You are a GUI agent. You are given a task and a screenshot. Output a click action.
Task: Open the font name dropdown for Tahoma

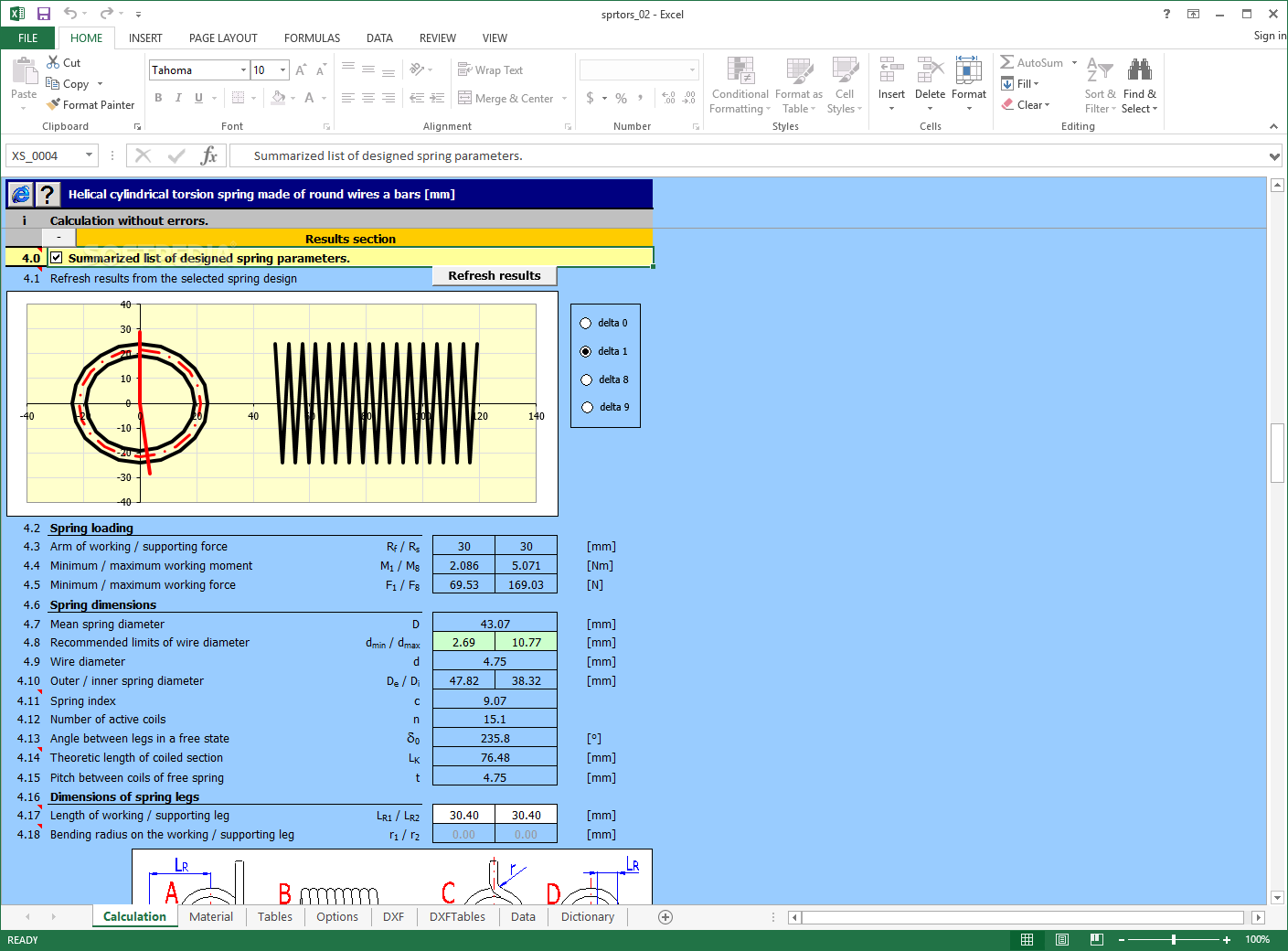pos(243,70)
